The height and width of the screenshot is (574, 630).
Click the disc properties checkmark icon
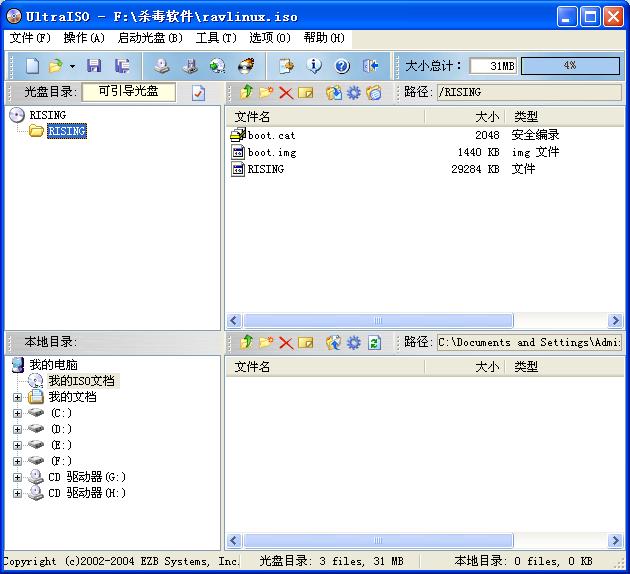pos(198,93)
